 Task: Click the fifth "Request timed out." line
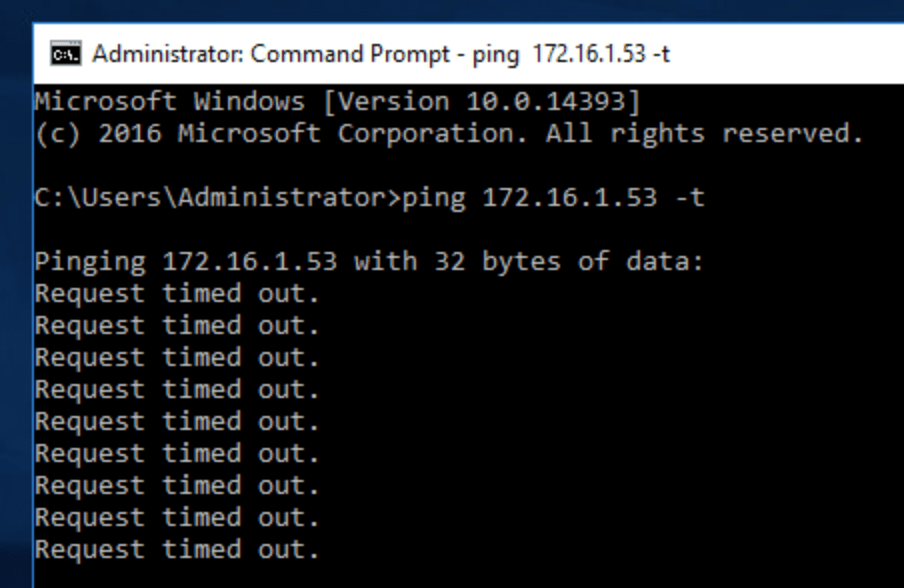point(177,422)
